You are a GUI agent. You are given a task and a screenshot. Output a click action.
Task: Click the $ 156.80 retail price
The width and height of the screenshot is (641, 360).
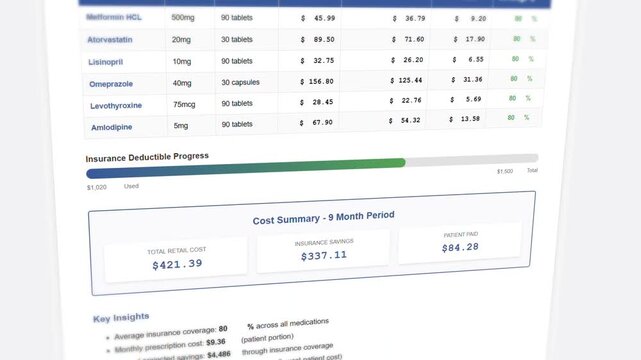(316, 81)
